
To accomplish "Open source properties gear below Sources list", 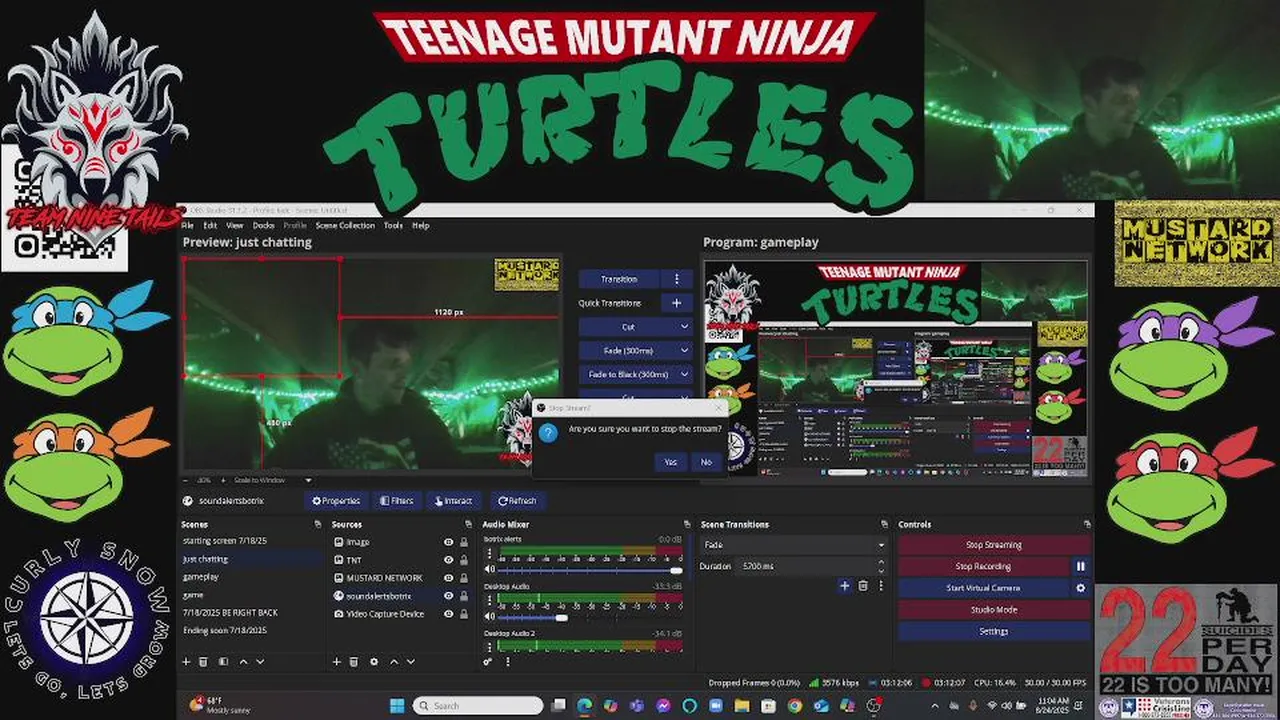I will (374, 662).
